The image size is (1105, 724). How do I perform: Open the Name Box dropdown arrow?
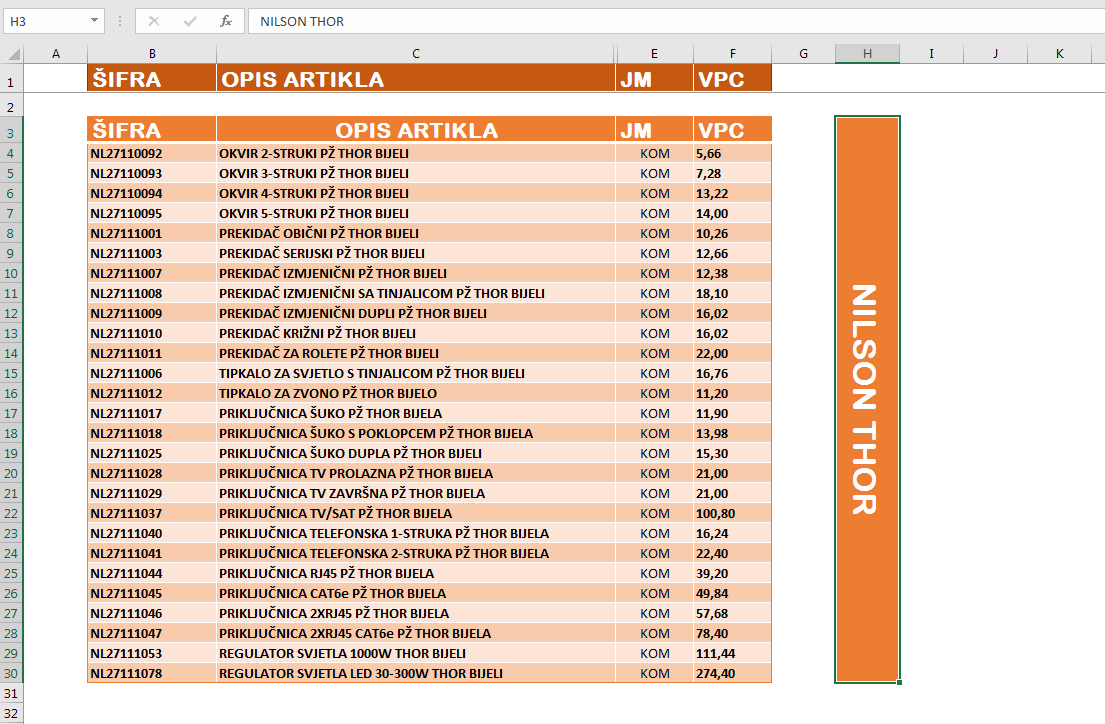pos(94,21)
